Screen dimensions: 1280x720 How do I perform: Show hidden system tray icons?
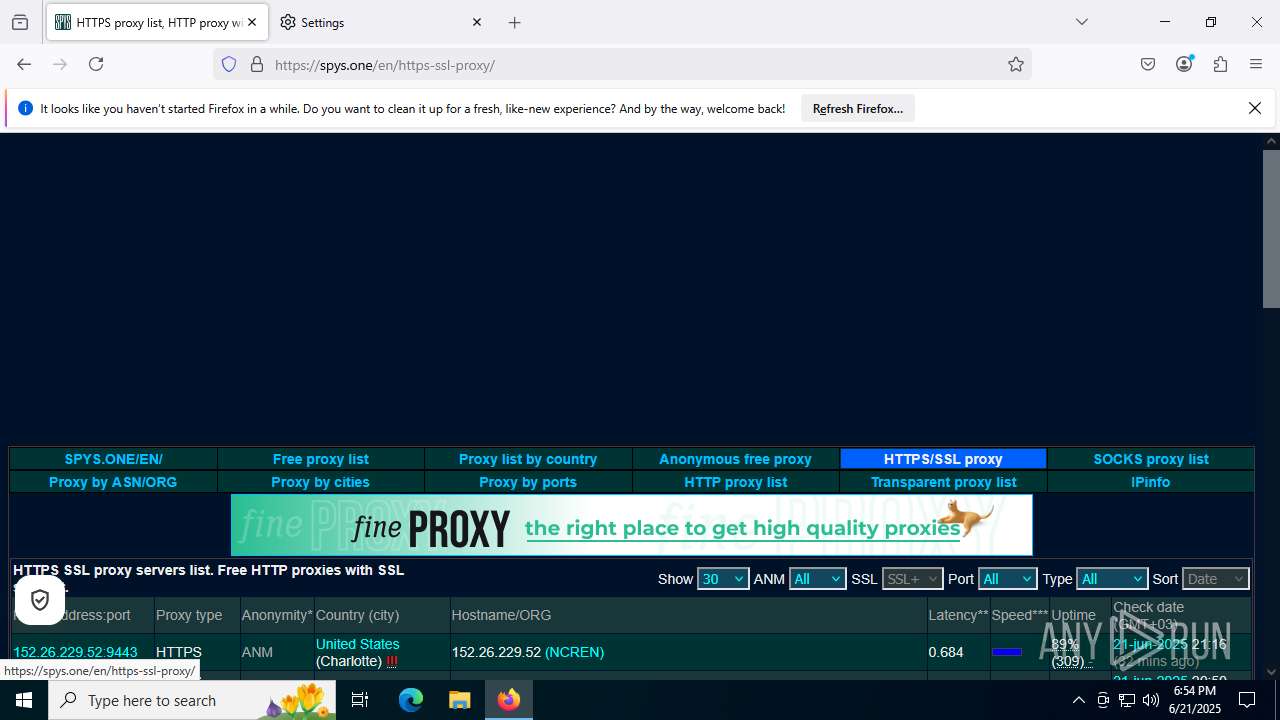click(1078, 700)
